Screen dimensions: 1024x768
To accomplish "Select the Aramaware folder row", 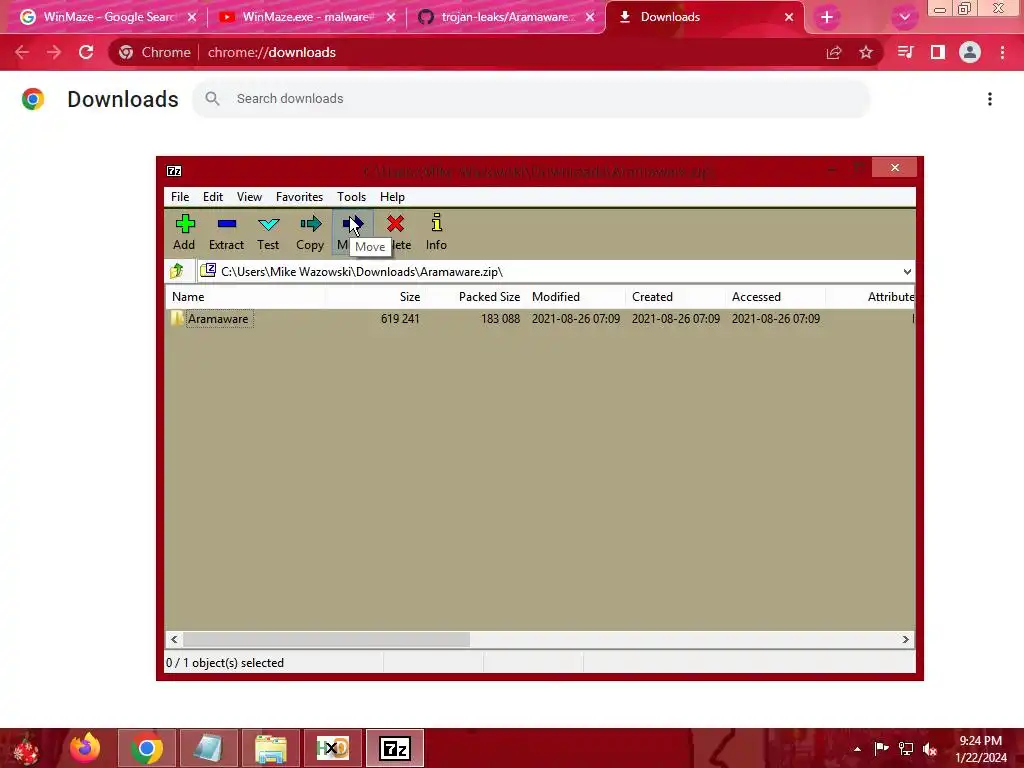I will (539, 319).
